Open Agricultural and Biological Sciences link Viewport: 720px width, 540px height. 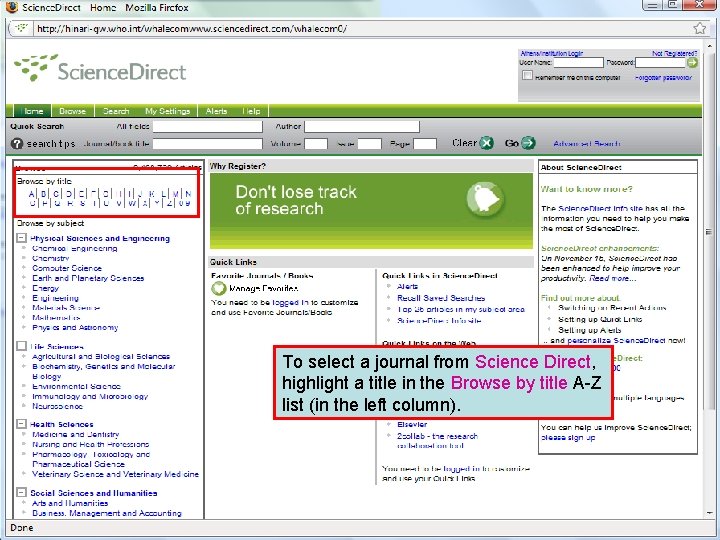click(101, 356)
